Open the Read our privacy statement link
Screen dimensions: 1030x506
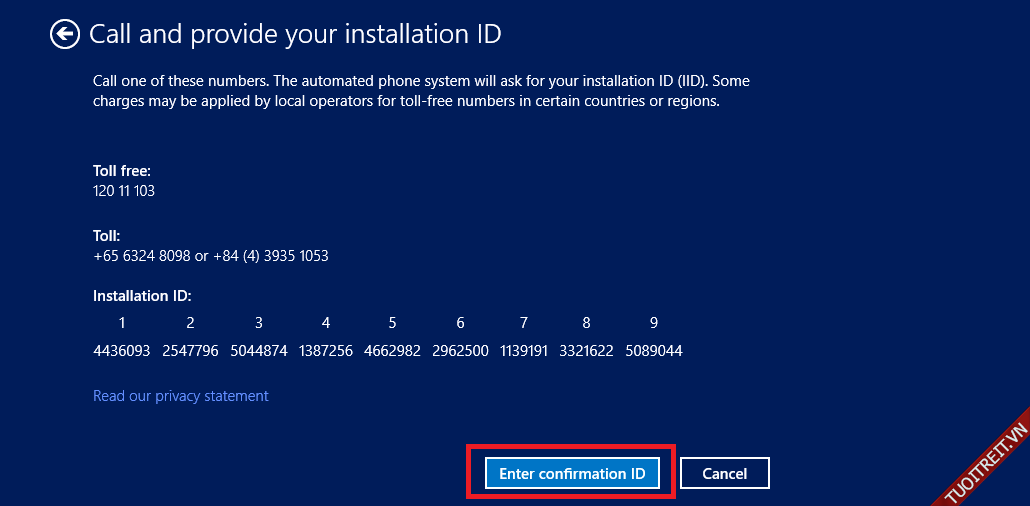(x=180, y=396)
